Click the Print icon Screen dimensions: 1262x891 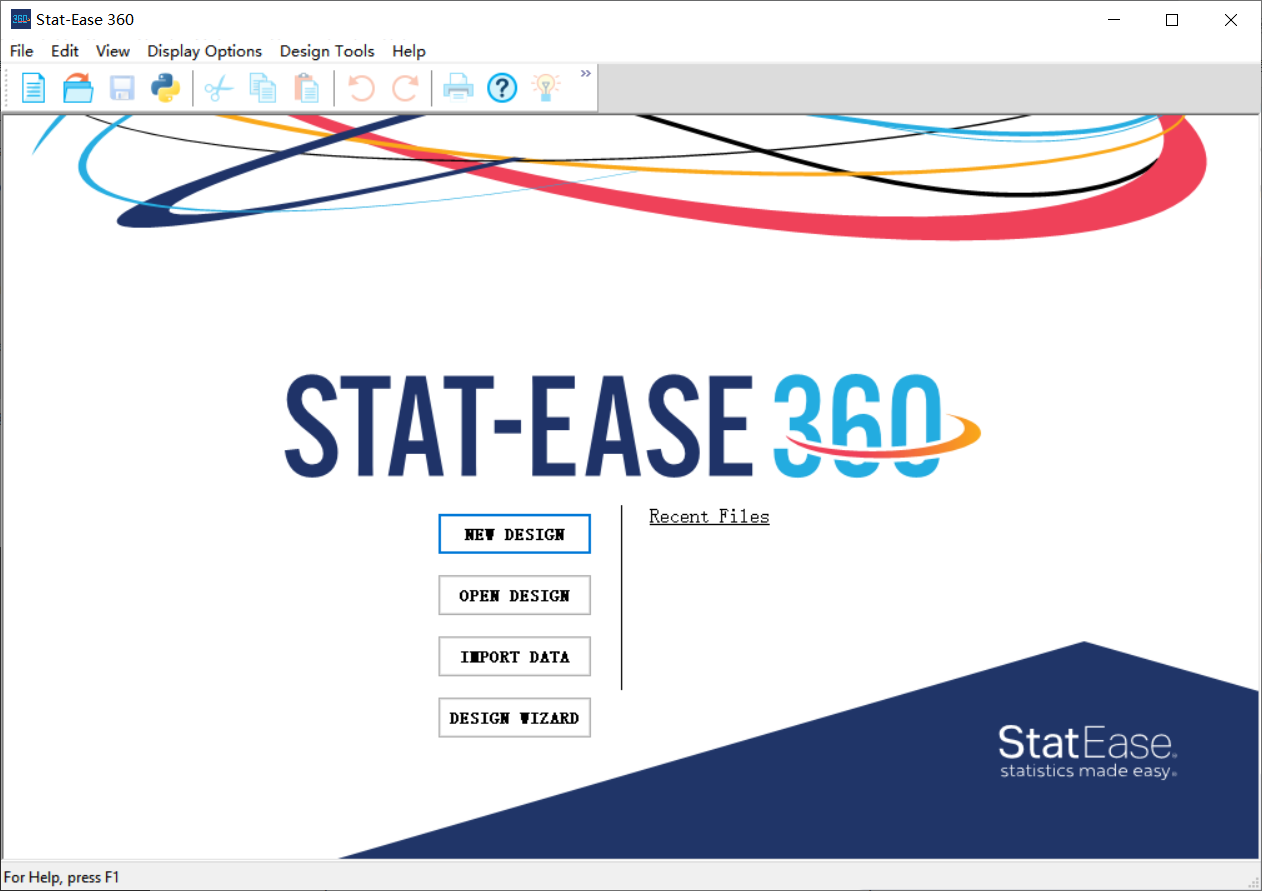pos(458,88)
